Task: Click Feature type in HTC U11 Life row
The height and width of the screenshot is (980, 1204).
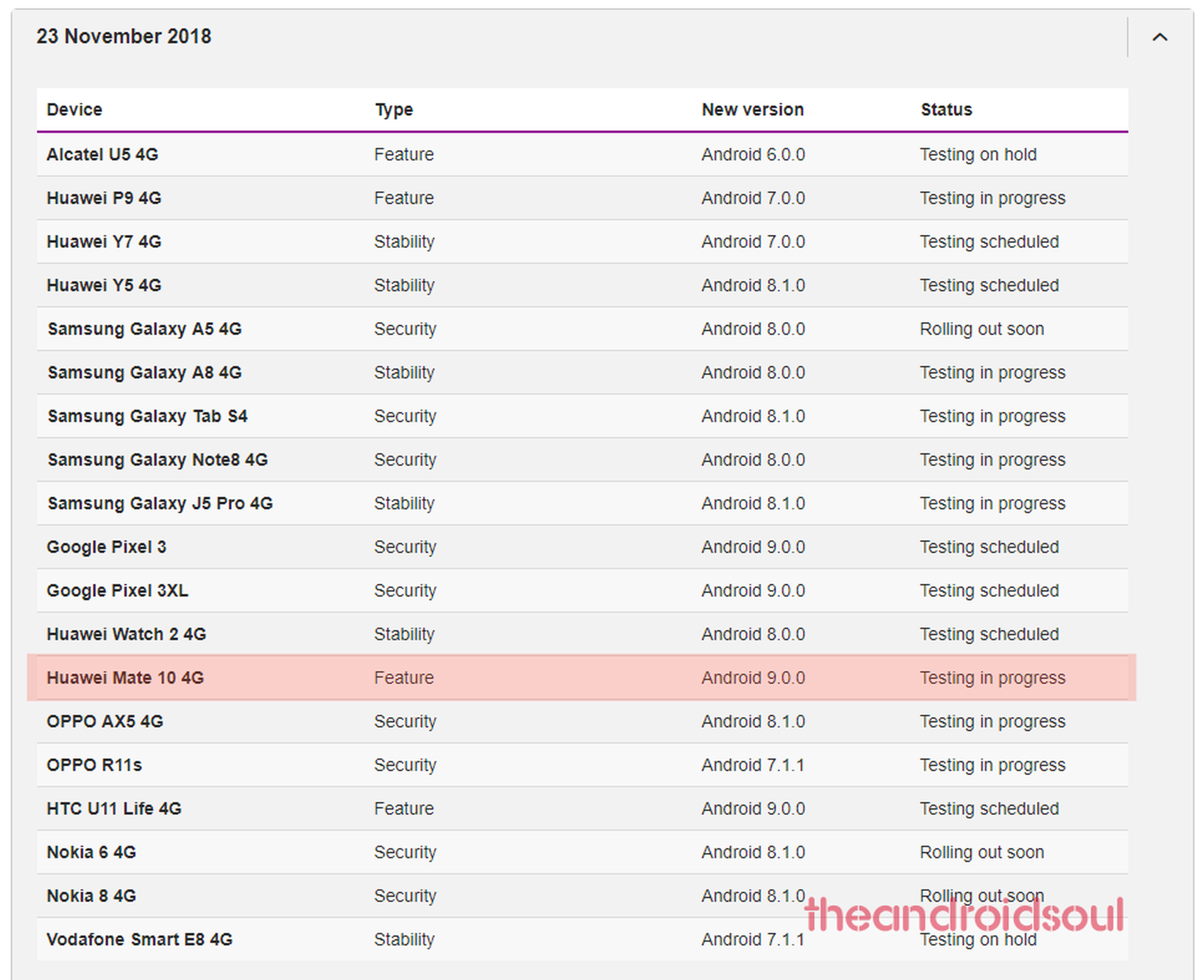Action: pos(404,808)
